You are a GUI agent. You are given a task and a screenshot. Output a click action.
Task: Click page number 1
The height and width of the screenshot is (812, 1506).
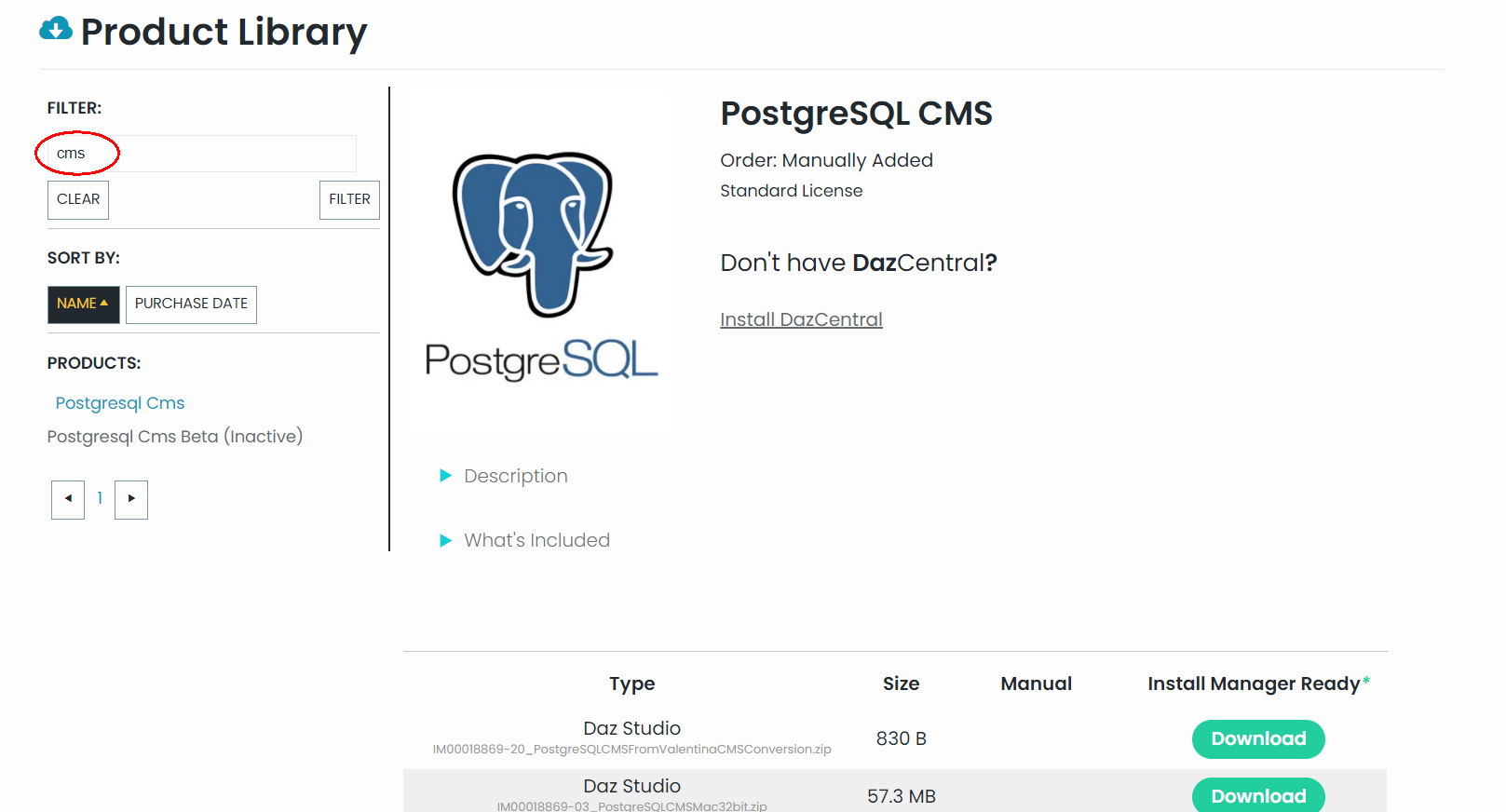pos(100,499)
